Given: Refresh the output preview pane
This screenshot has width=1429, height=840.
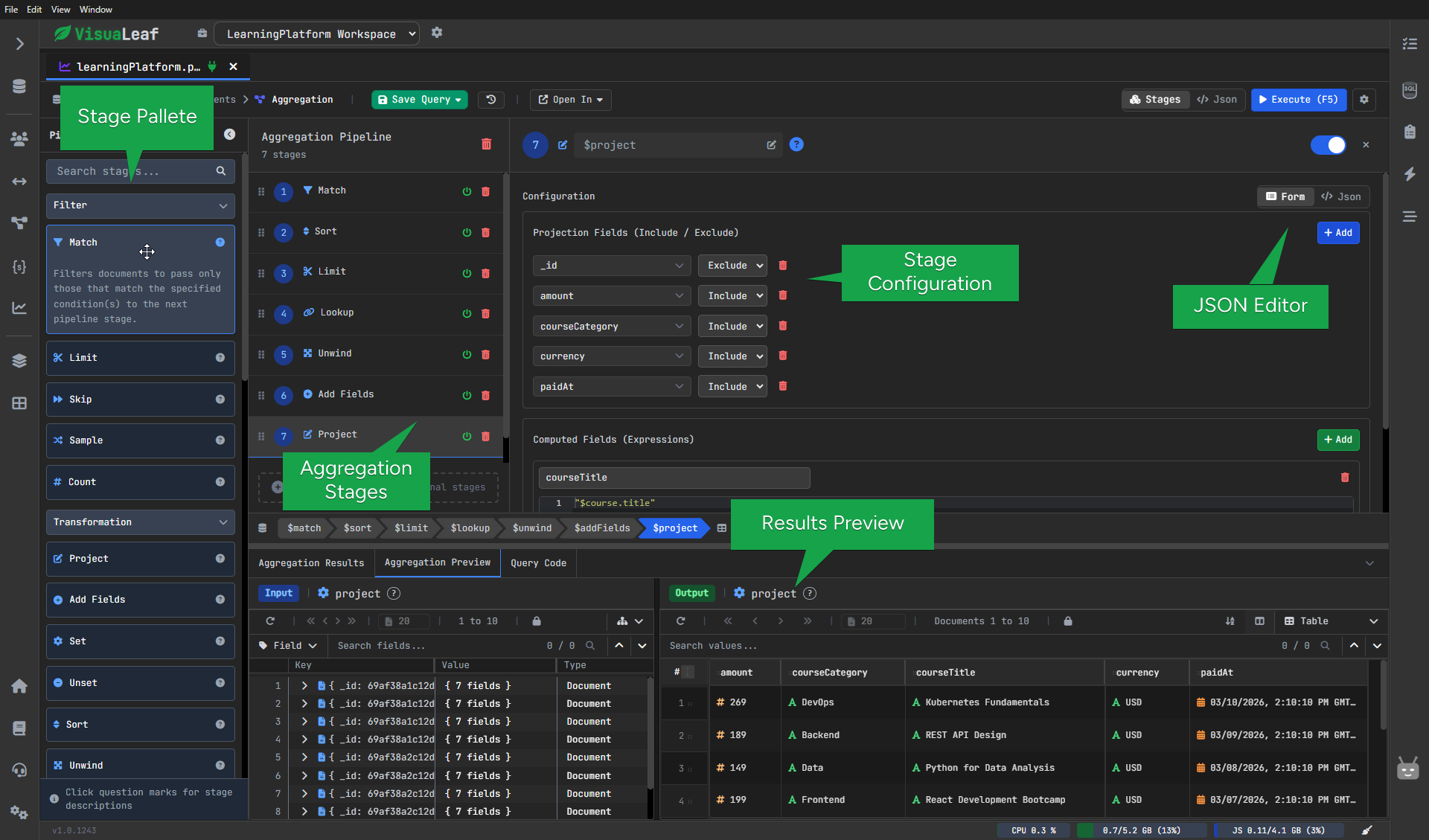Looking at the screenshot, I should point(680,621).
